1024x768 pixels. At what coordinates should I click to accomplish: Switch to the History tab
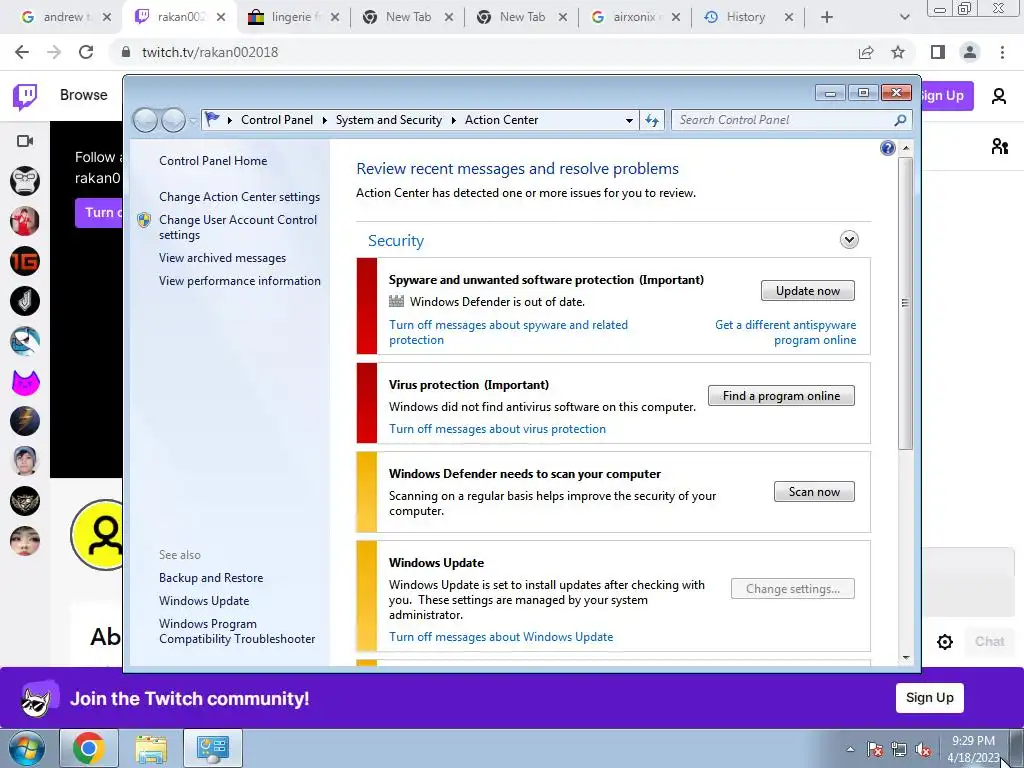[746, 17]
